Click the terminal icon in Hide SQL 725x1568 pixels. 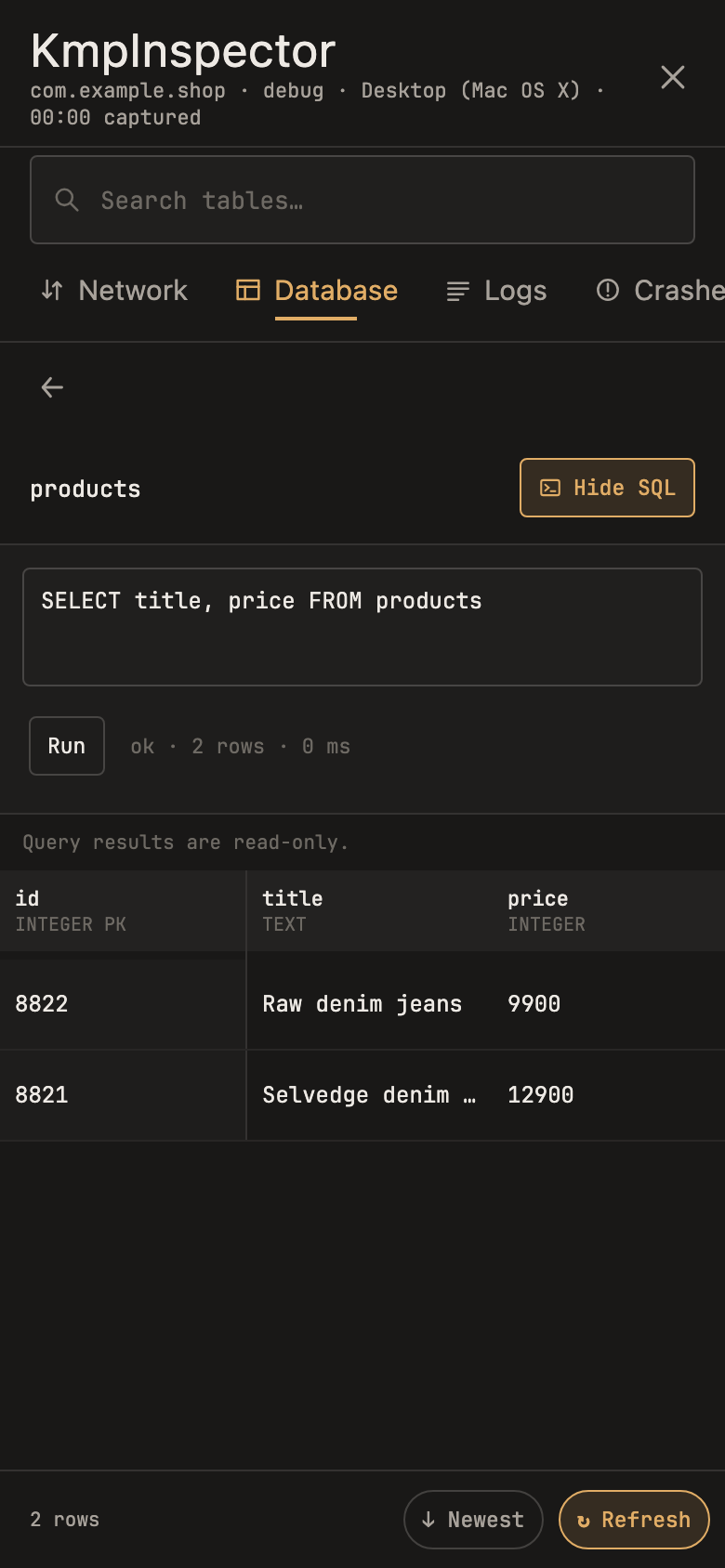550,488
